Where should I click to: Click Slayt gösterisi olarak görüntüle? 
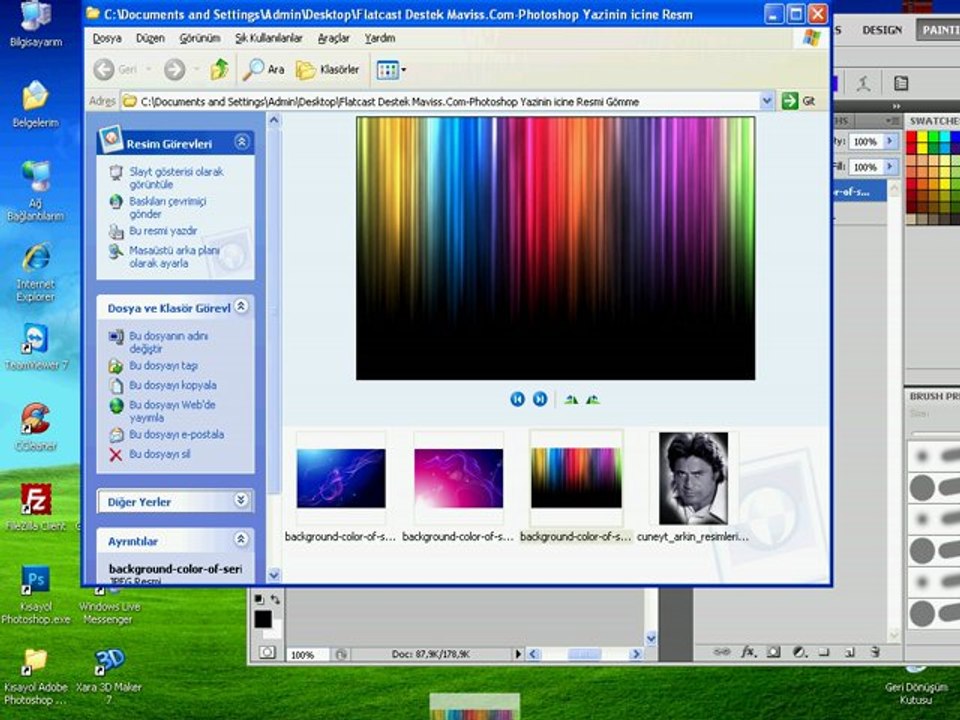click(176, 178)
